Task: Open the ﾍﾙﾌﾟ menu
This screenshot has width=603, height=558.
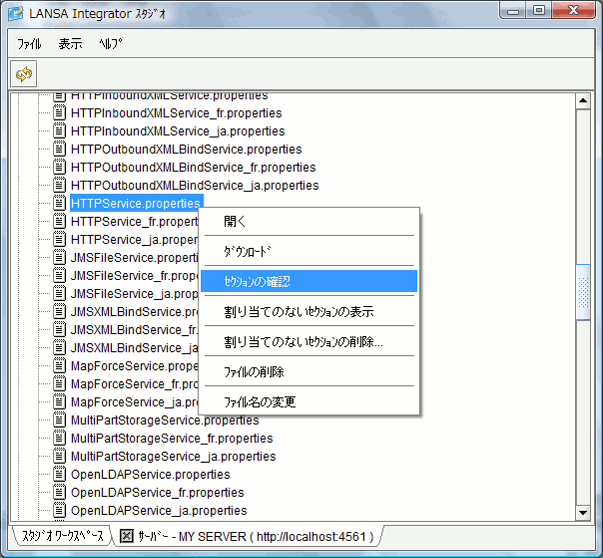Action: point(110,44)
